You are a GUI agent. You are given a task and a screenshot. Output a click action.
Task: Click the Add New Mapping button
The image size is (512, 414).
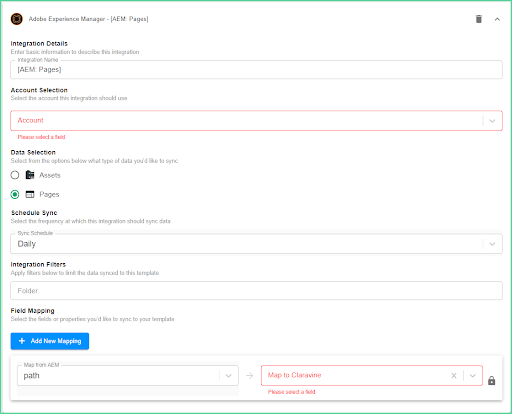pyautogui.click(x=50, y=341)
